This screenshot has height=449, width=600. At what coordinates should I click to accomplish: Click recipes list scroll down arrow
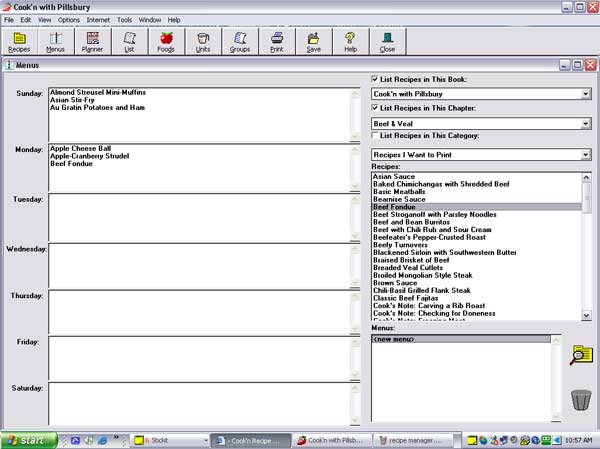(x=586, y=315)
